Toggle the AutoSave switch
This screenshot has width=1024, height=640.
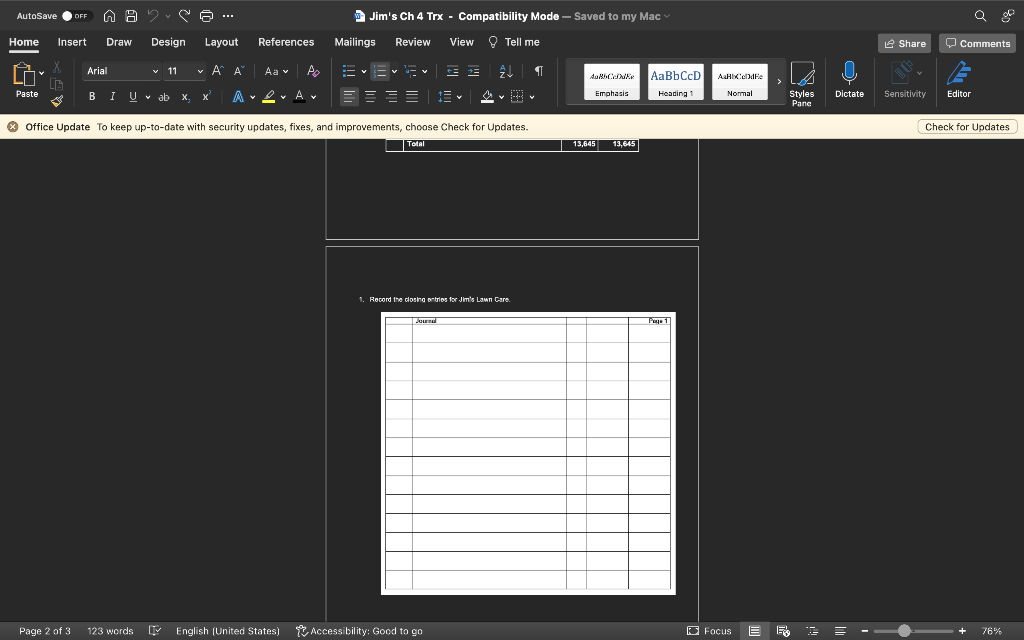tap(77, 16)
